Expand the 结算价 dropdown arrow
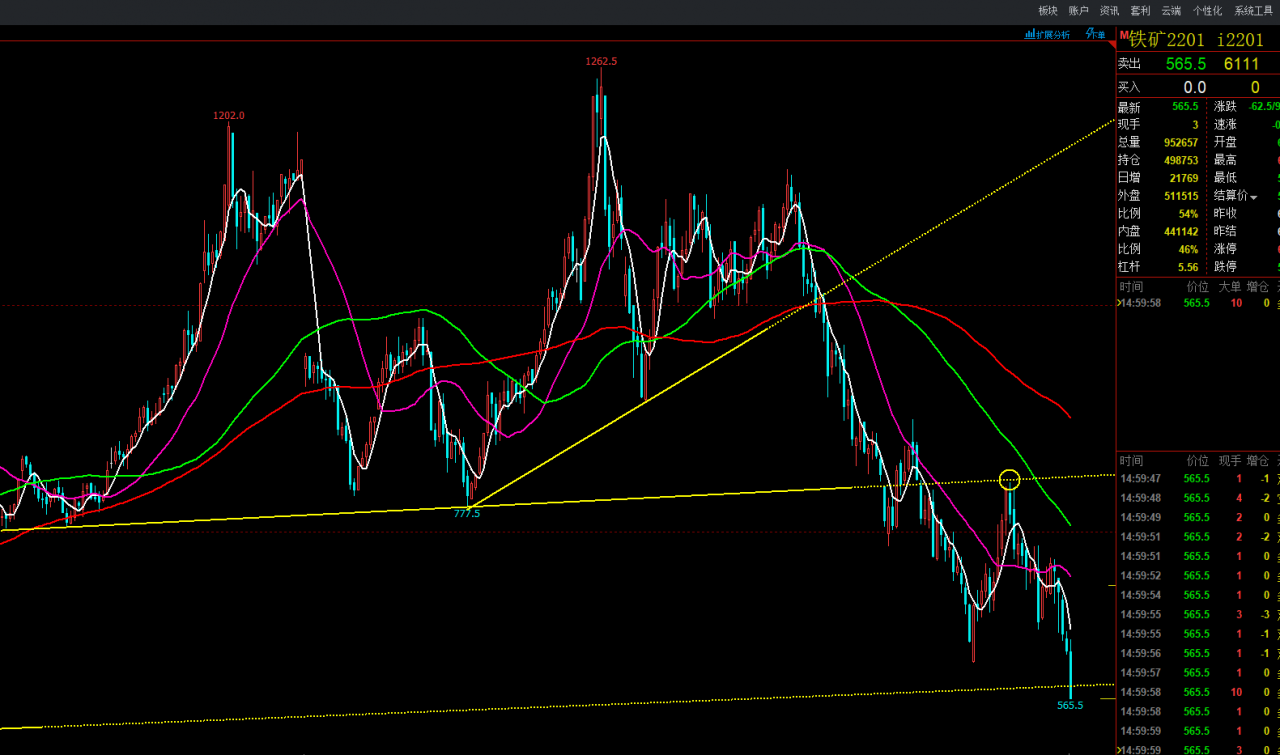The height and width of the screenshot is (755, 1280). pyautogui.click(x=1253, y=197)
